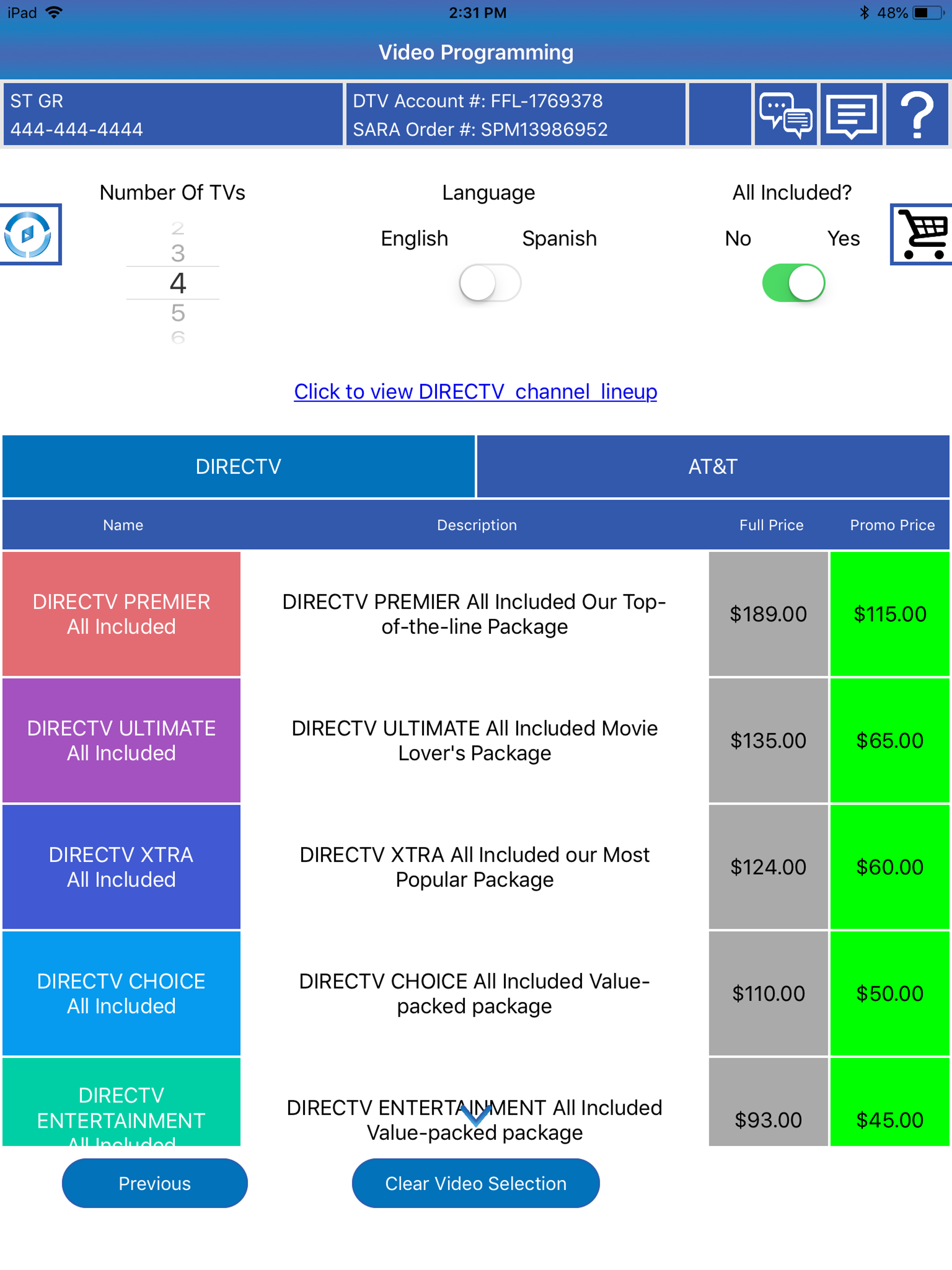The width and height of the screenshot is (952, 1270).
Task: Tap the 444-444-4444 phone number
Action: pos(76,129)
